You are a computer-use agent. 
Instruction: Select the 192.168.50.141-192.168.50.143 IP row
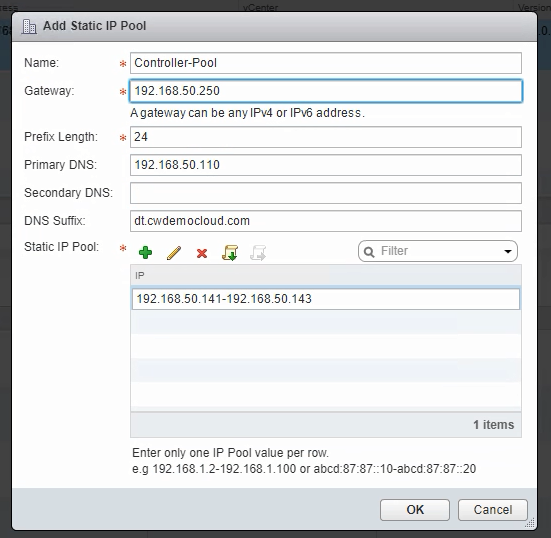[326, 299]
